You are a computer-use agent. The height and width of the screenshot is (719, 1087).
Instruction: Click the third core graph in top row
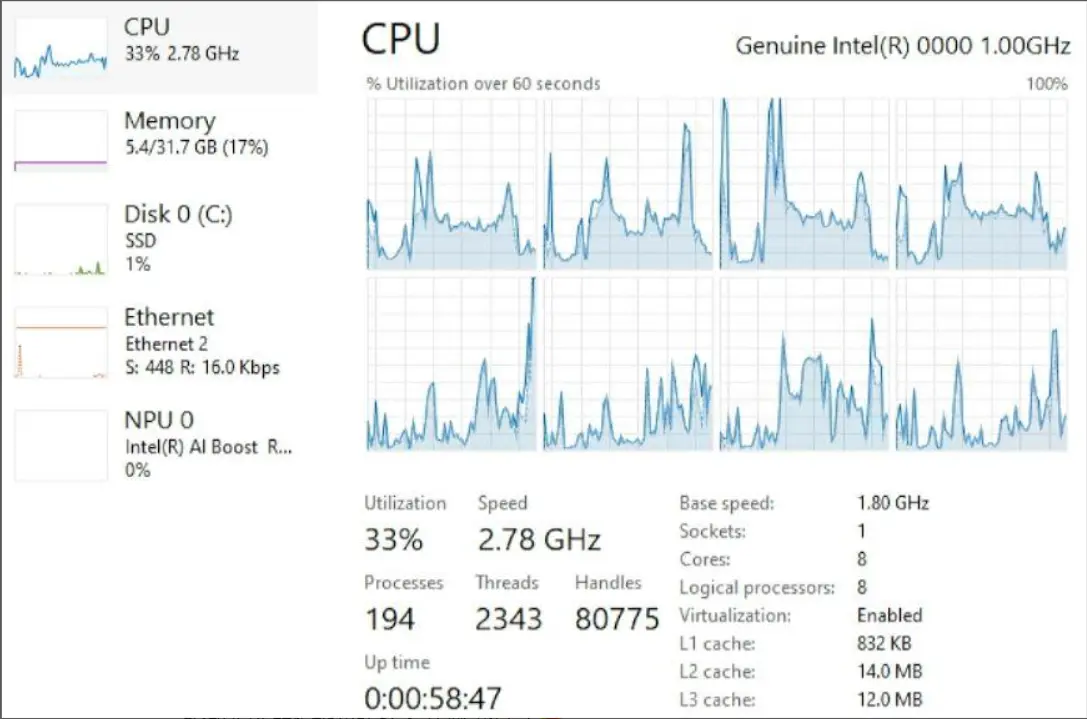tap(804, 184)
